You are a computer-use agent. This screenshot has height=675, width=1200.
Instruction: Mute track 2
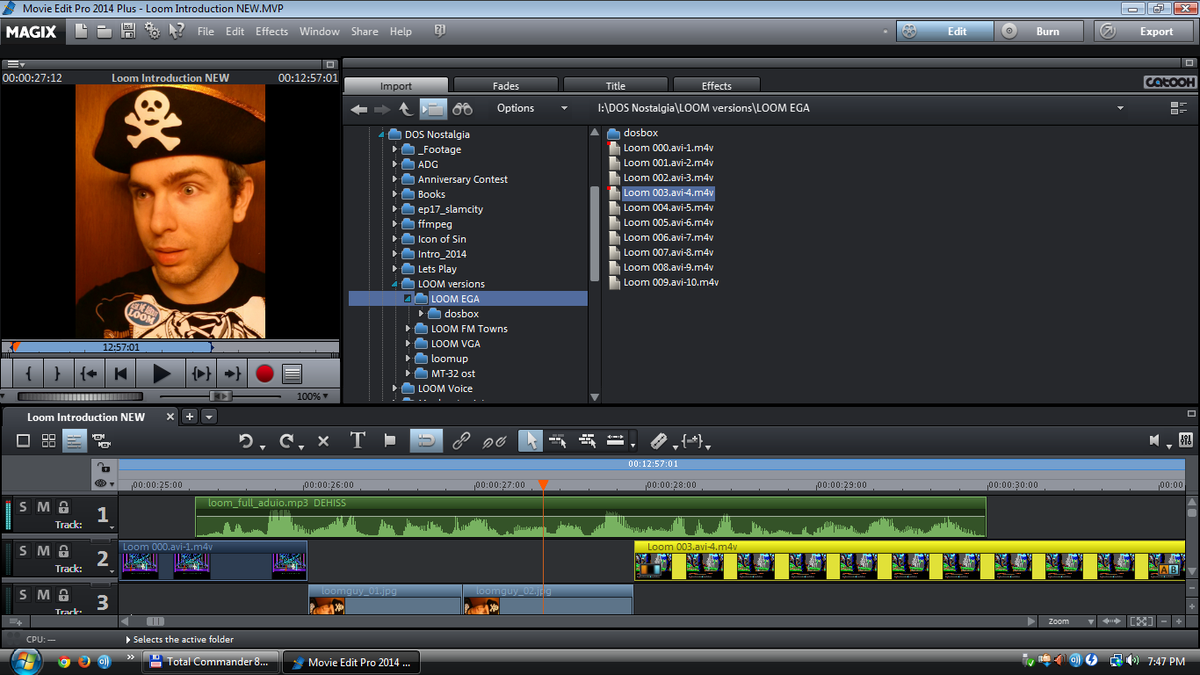[43, 551]
